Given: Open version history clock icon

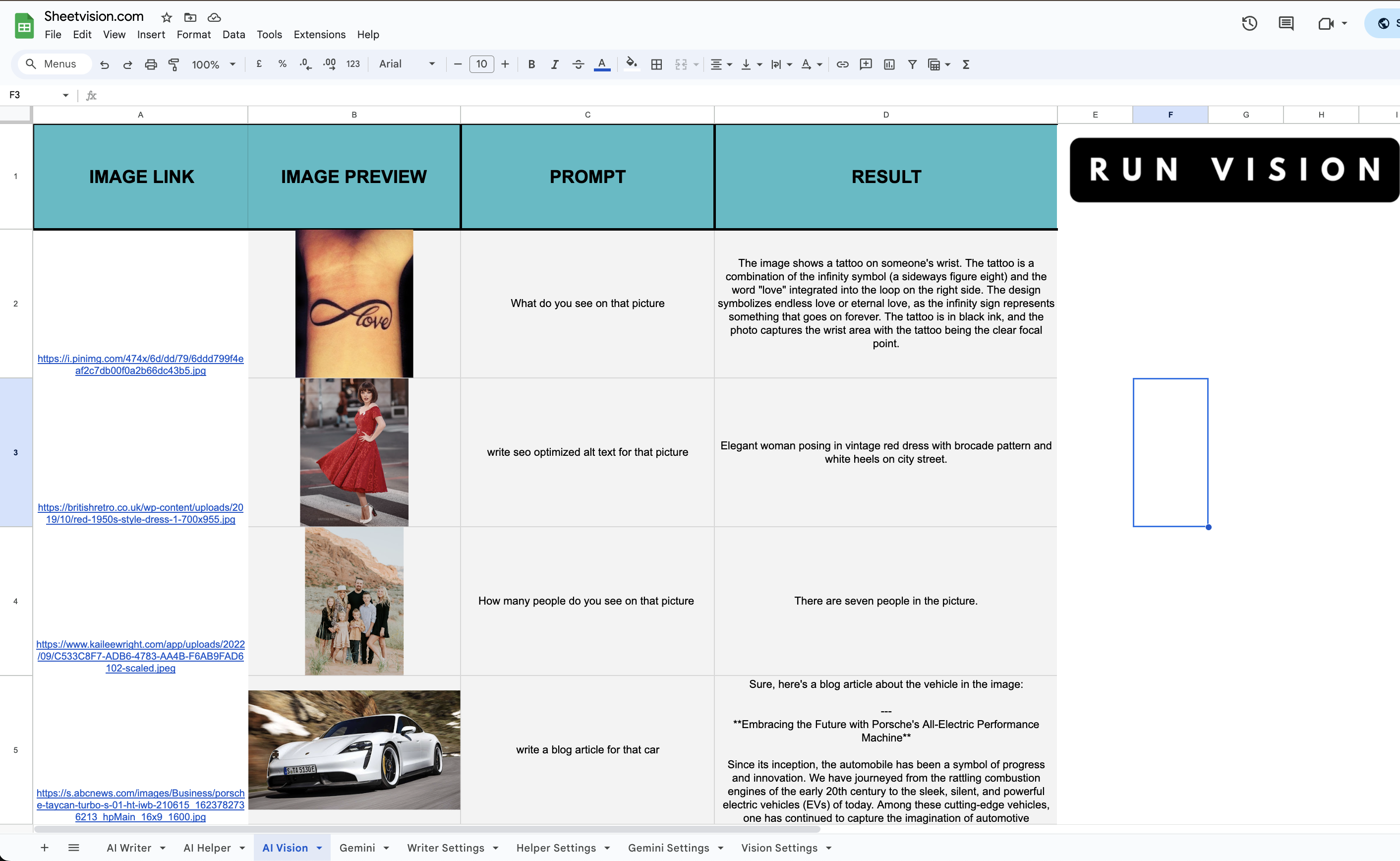Looking at the screenshot, I should point(1249,23).
